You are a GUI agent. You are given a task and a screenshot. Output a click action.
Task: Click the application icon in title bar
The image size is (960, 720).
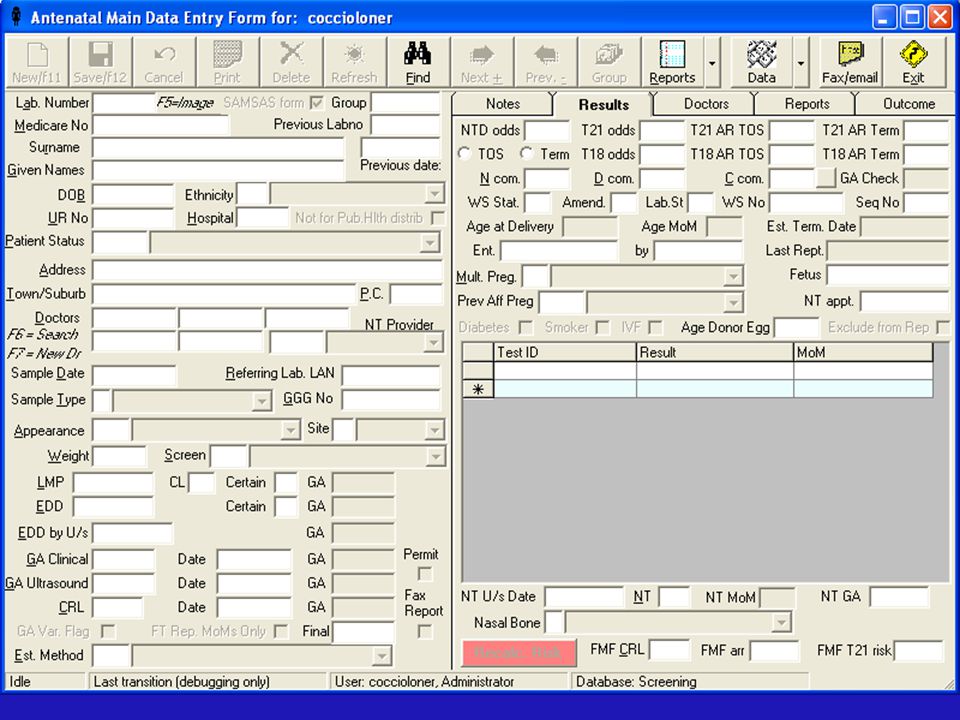(x=17, y=17)
